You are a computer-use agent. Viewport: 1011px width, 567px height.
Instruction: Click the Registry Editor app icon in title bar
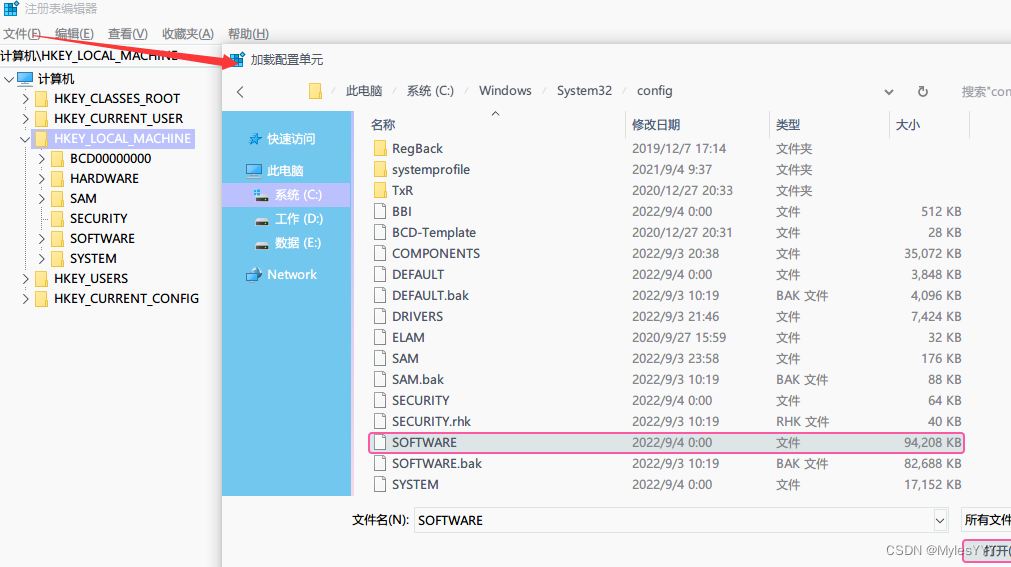(x=11, y=8)
